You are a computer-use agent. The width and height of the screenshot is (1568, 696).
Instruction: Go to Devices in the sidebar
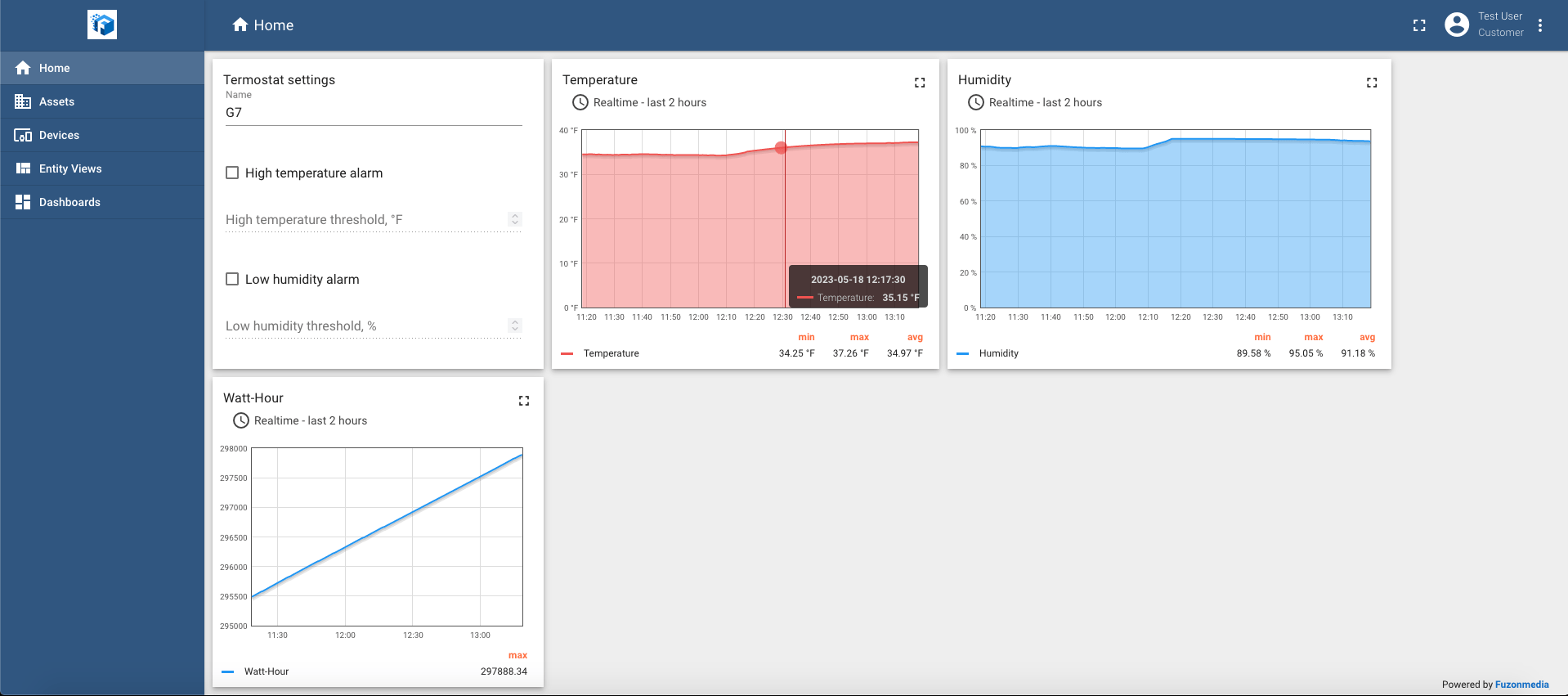59,135
